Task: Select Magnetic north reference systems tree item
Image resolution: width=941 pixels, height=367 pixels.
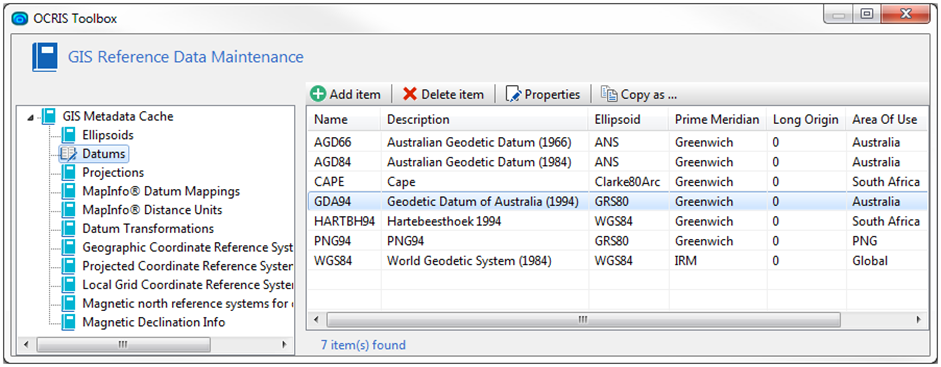Action: (x=187, y=303)
